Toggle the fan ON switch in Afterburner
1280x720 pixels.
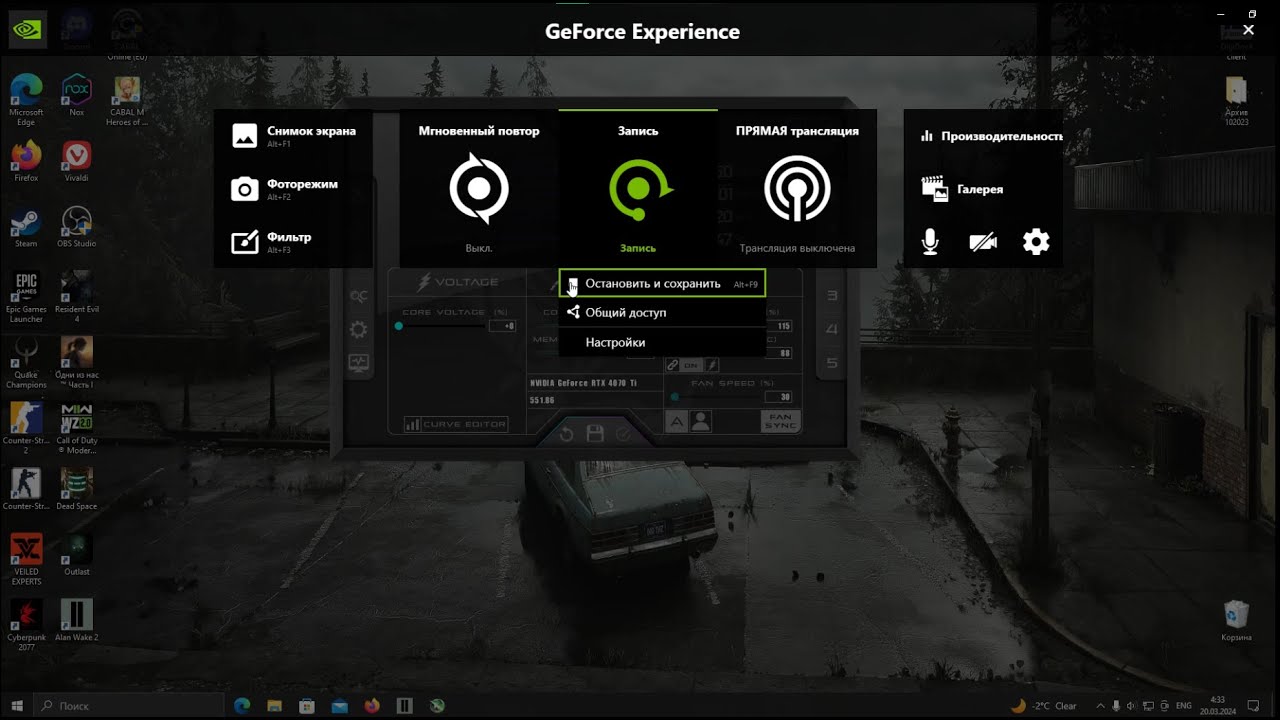point(692,365)
